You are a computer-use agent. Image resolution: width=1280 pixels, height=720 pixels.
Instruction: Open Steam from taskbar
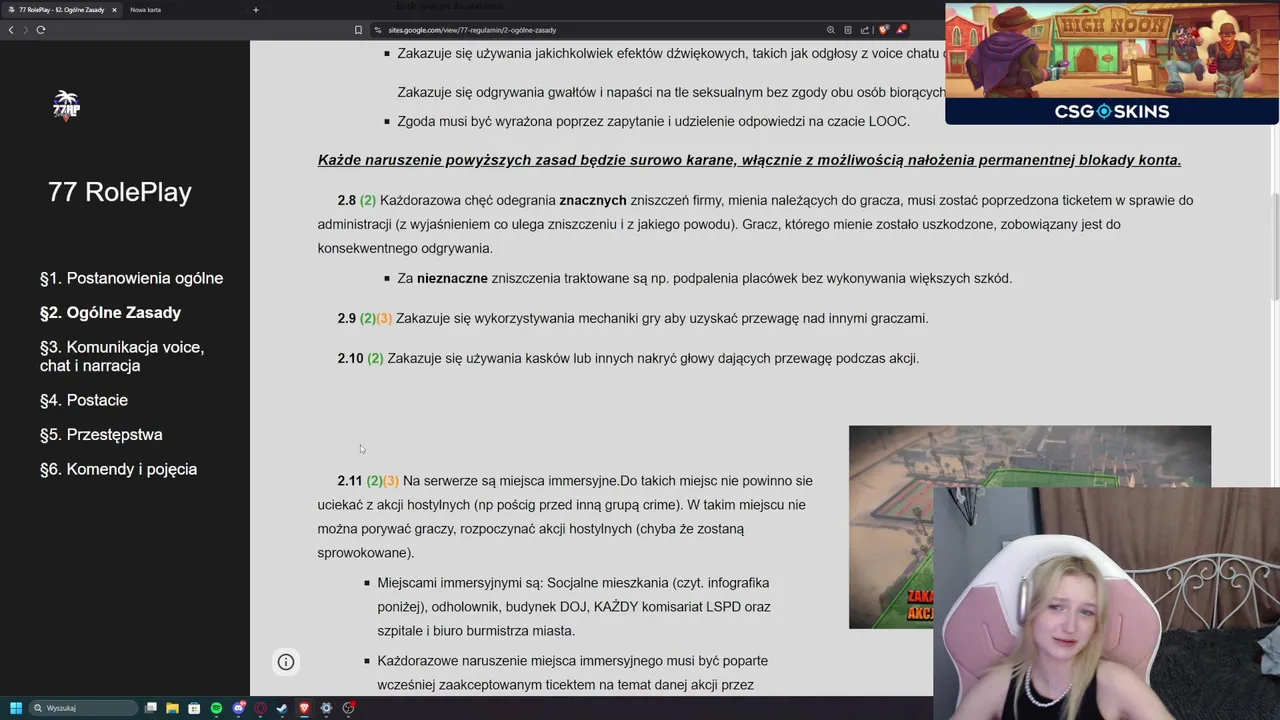click(x=282, y=708)
